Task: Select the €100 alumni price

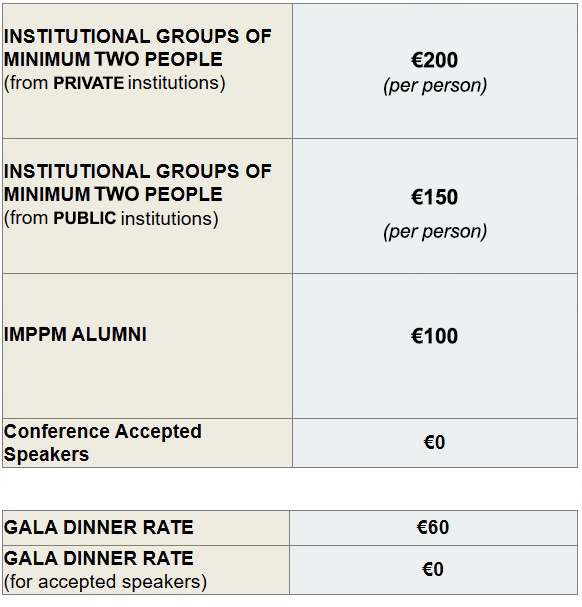Action: 434,336
